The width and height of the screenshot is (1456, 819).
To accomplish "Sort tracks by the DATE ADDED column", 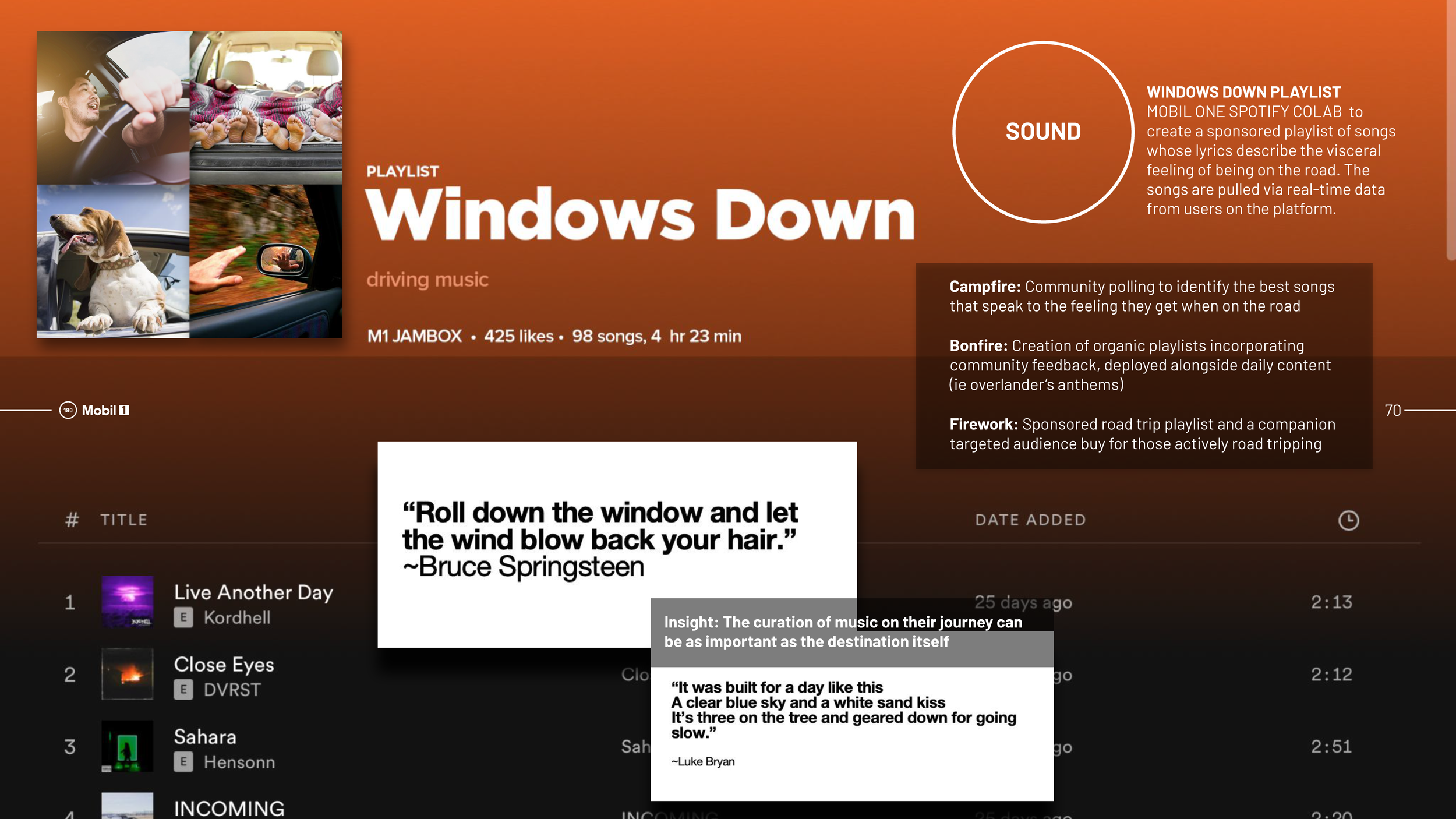I will 1031,519.
